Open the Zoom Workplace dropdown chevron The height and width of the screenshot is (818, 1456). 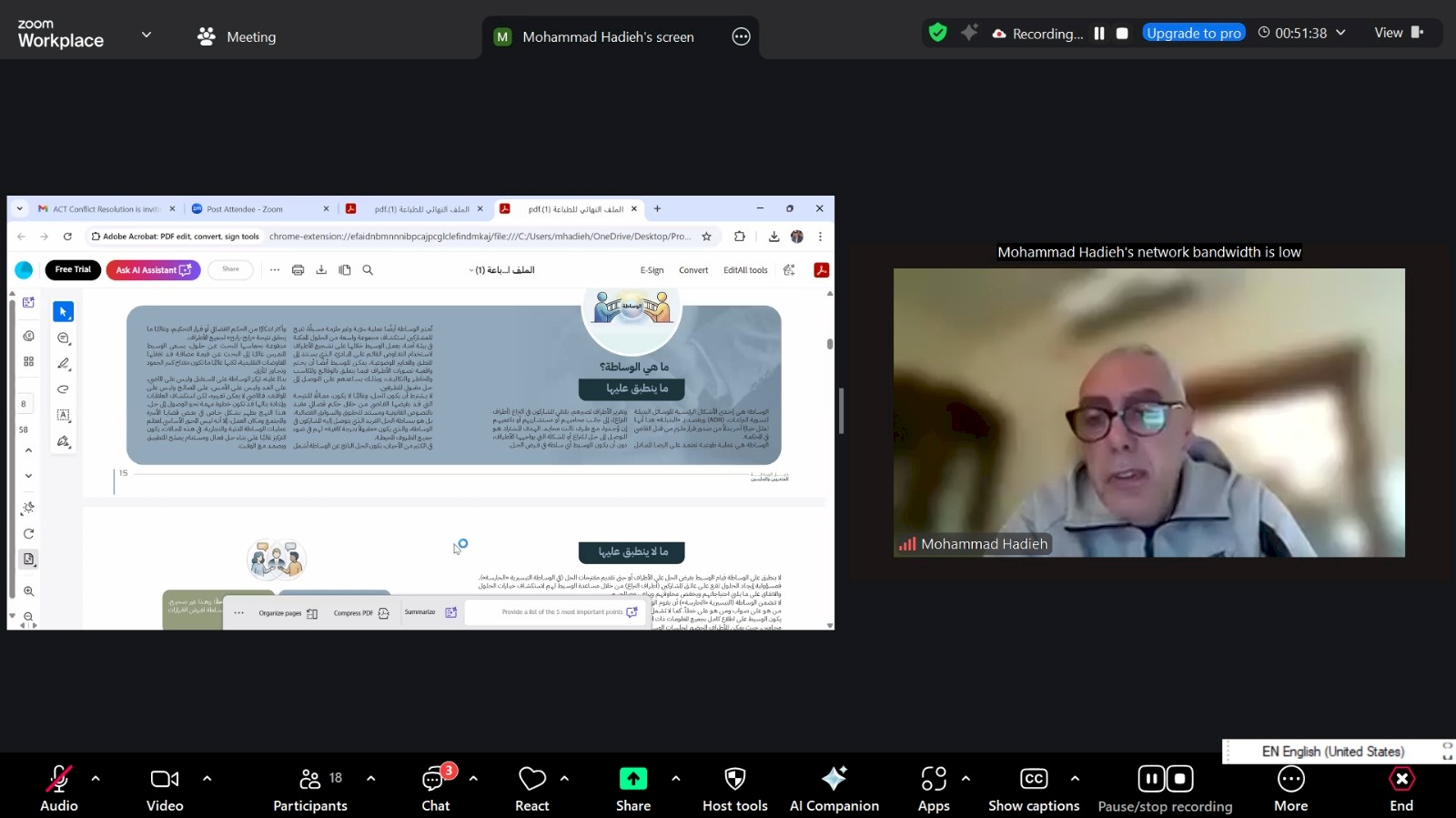tap(147, 35)
